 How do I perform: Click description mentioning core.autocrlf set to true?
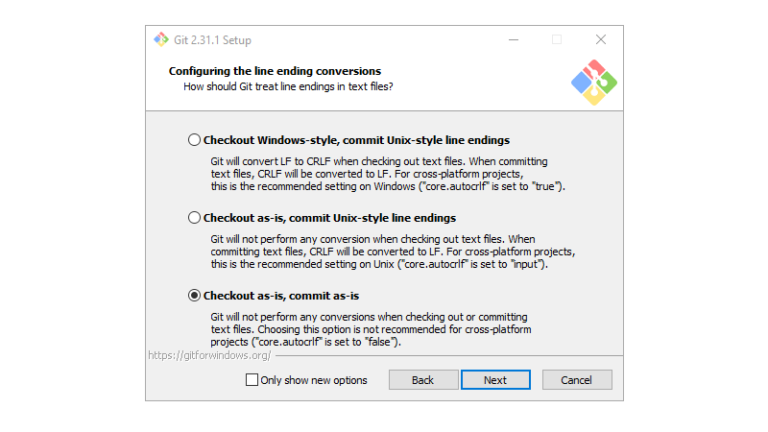tap(387, 174)
